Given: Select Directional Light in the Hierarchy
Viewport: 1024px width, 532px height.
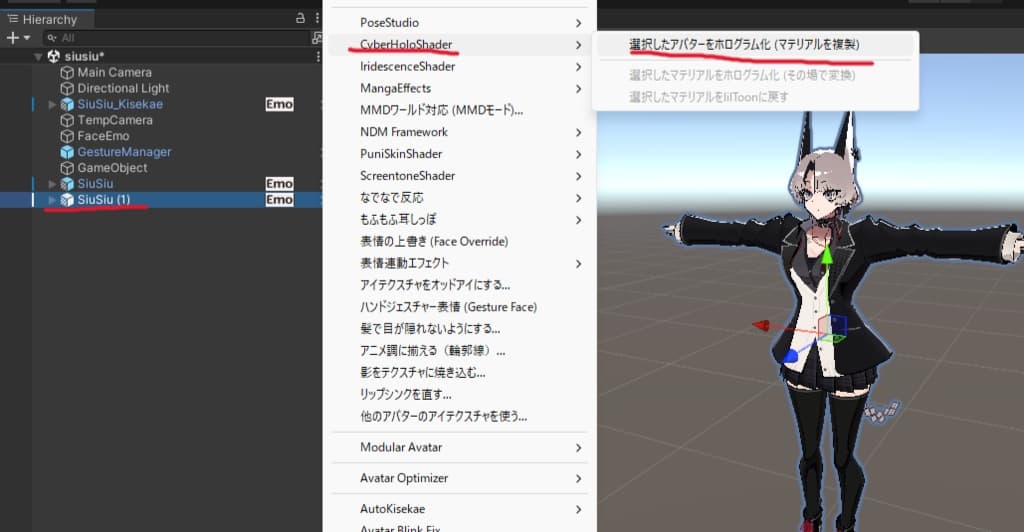Looking at the screenshot, I should click(x=123, y=88).
